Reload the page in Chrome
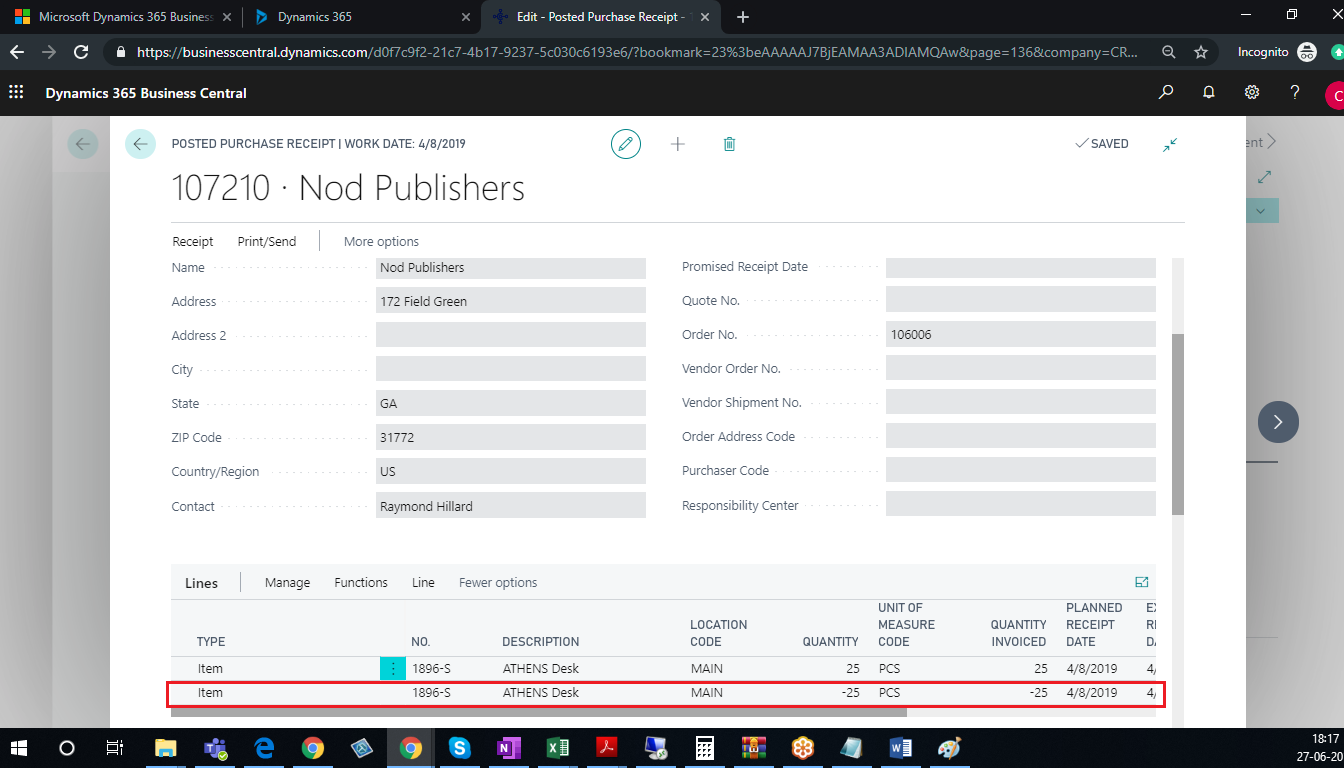 click(83, 52)
